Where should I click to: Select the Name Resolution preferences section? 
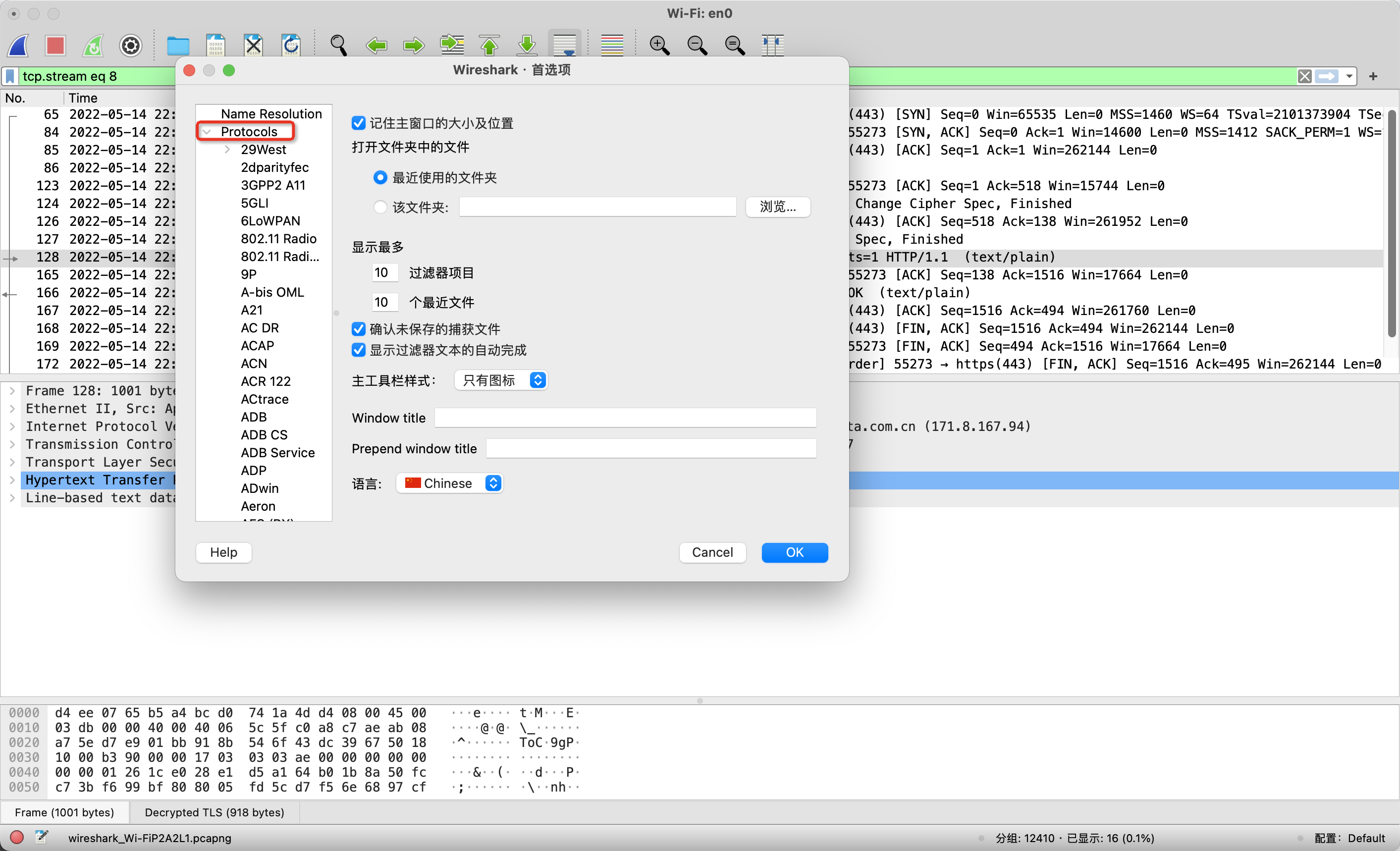(x=271, y=113)
